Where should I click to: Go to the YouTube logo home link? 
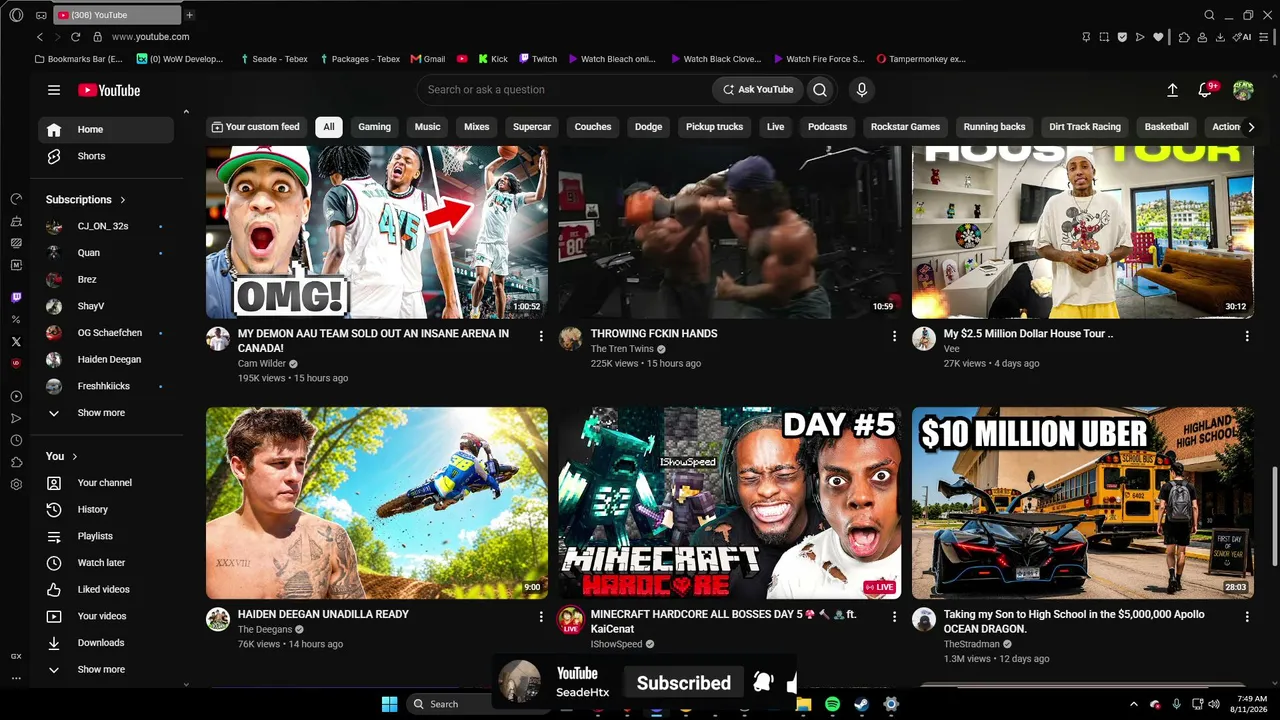[x=109, y=90]
